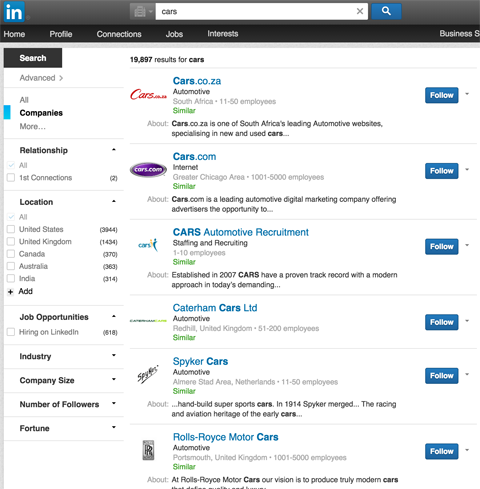Collapse the Relationship filter section
Viewport: 480px width, 489px height.
(114, 150)
